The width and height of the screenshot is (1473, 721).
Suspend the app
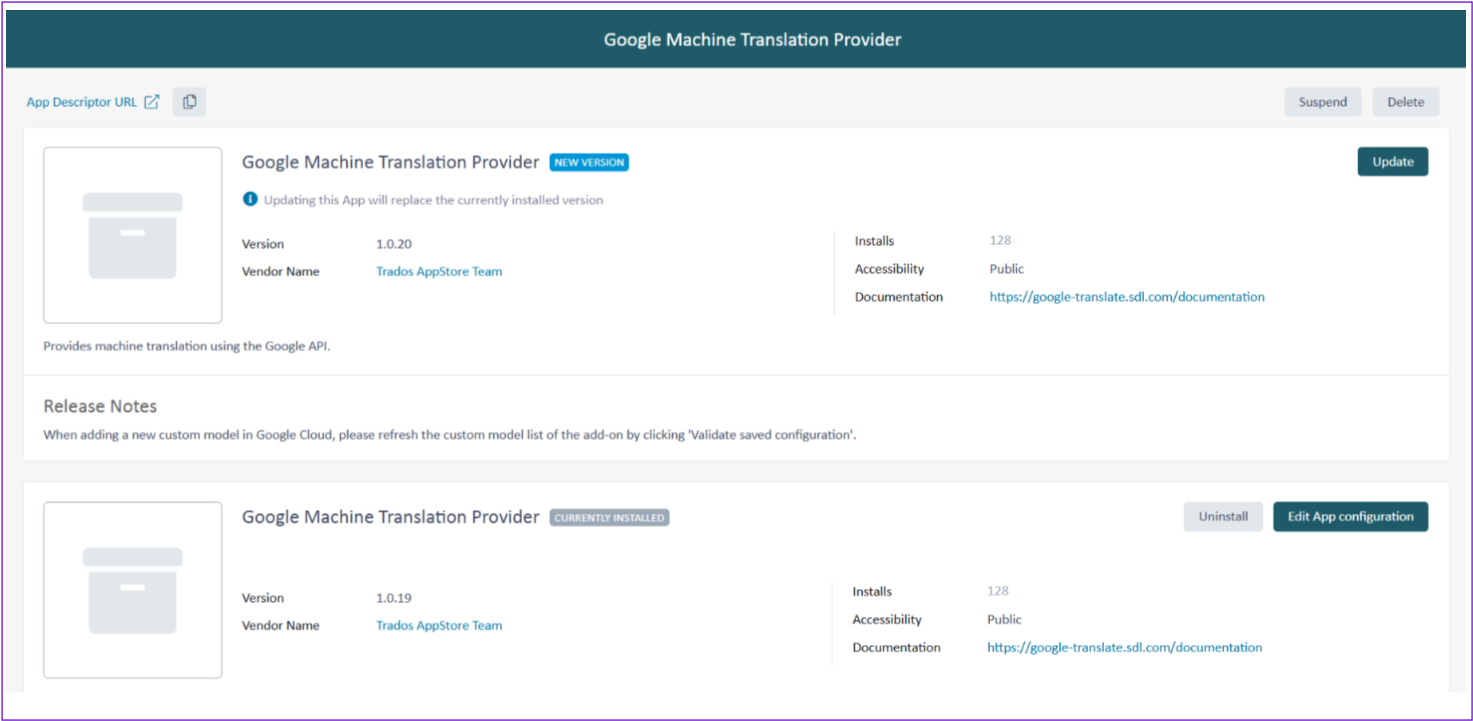pos(1323,102)
